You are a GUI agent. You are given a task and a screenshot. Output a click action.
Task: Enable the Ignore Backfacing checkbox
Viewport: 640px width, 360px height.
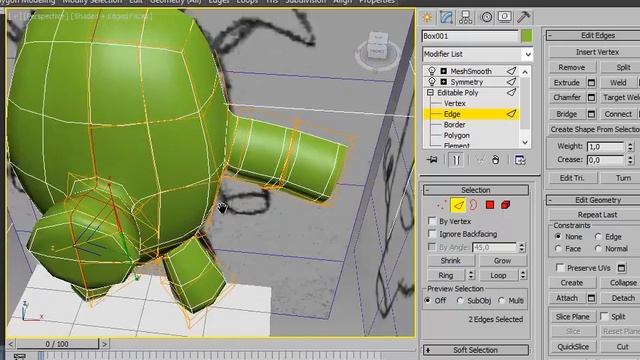(432, 234)
